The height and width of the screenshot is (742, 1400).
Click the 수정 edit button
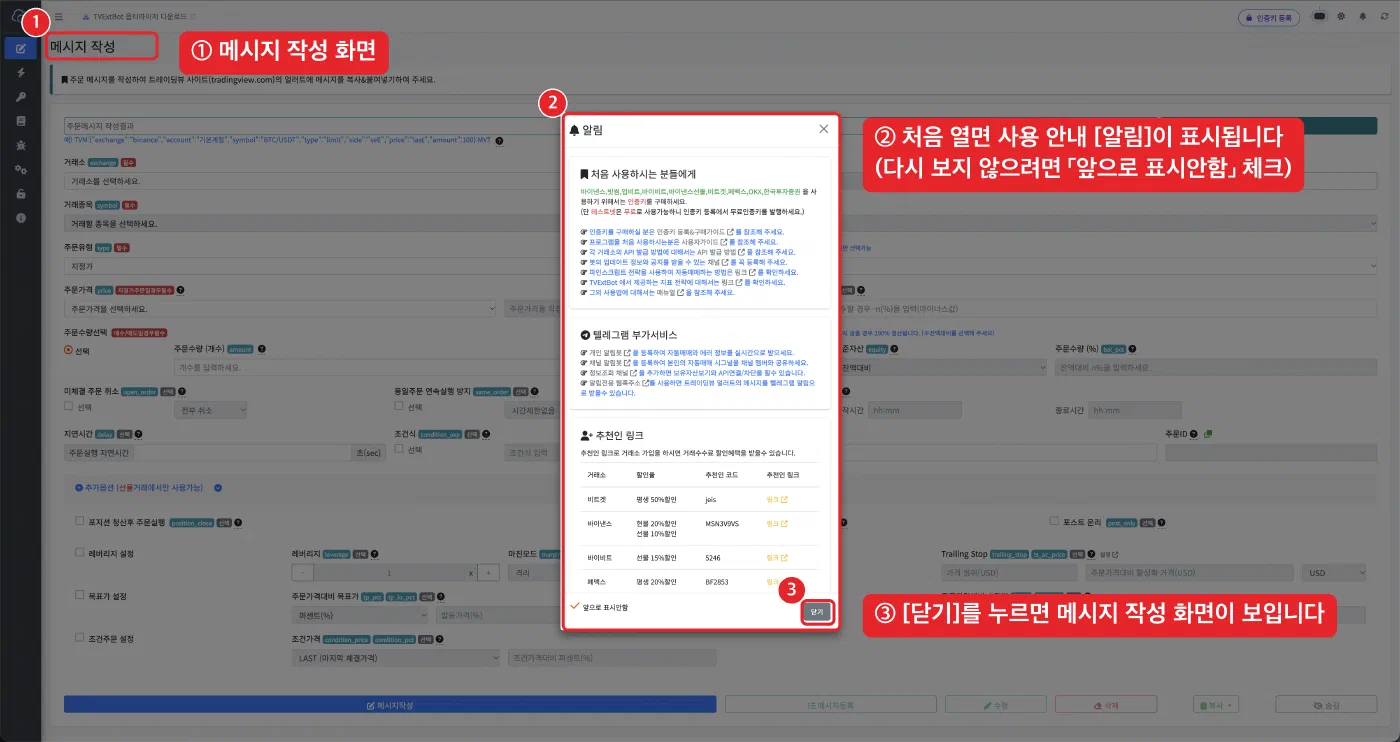point(995,705)
